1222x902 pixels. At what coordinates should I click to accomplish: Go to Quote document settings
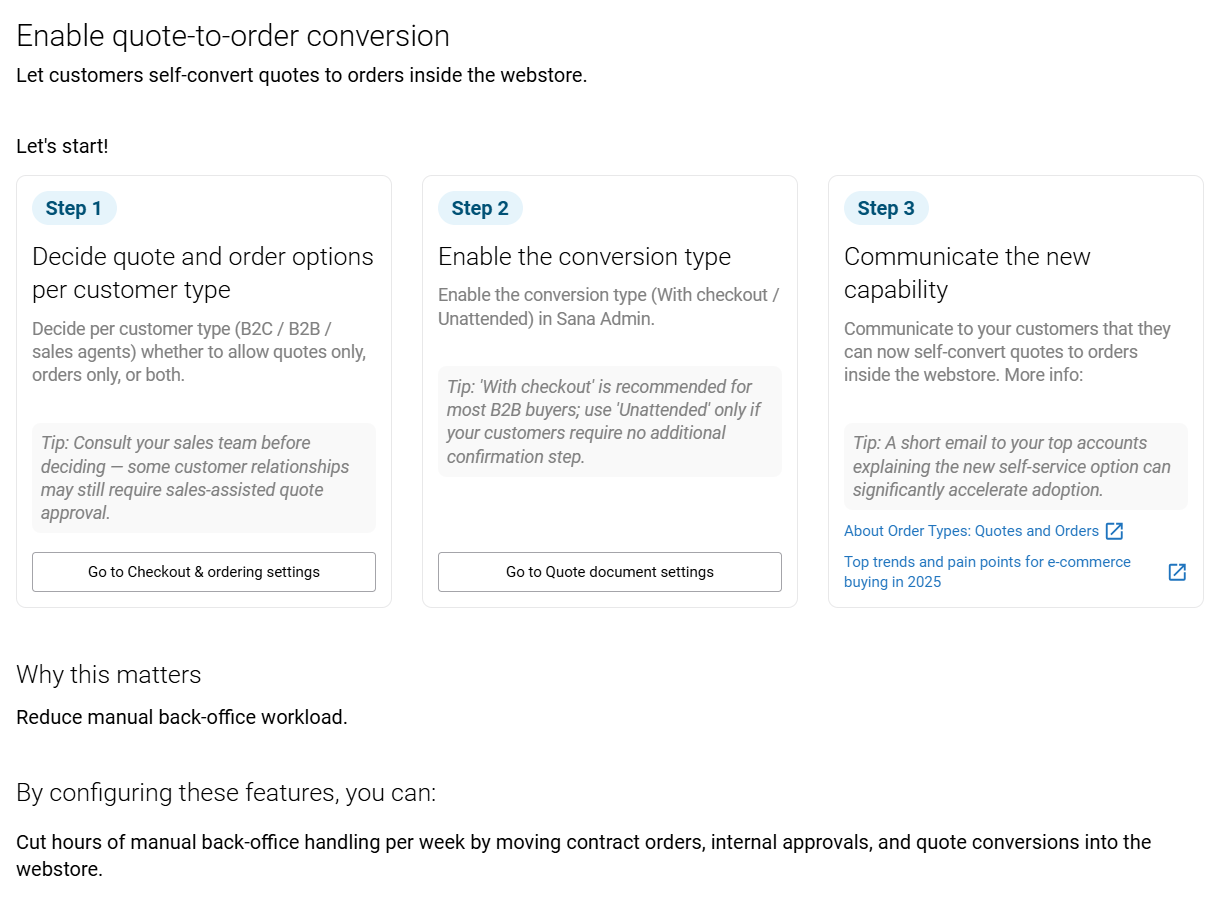click(x=610, y=572)
